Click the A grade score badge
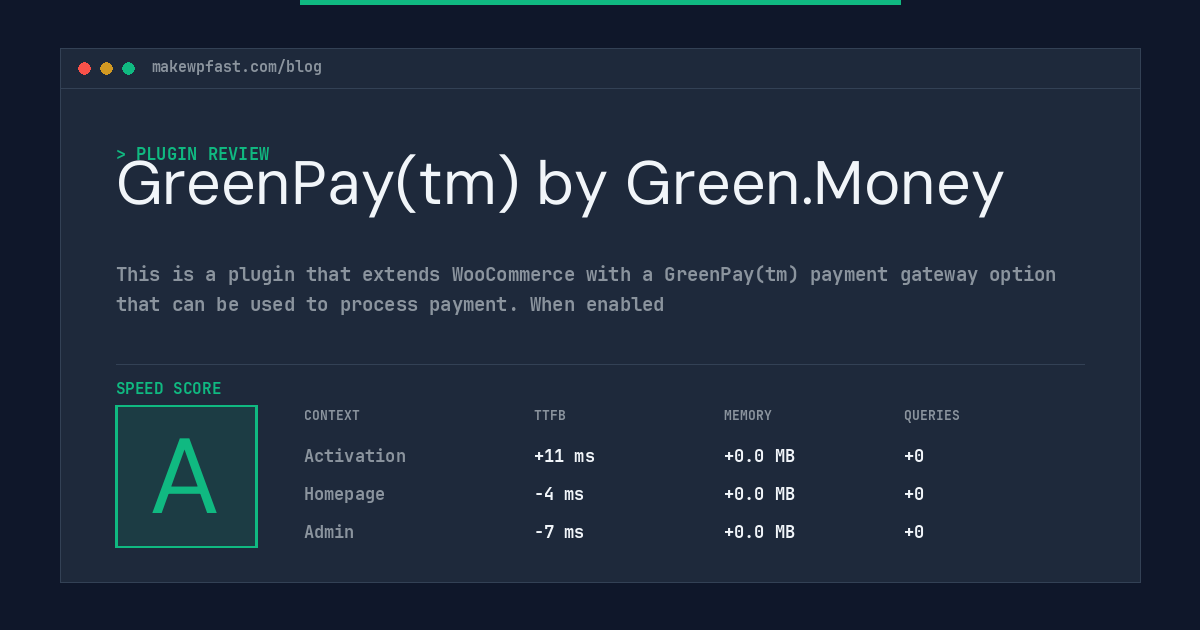The height and width of the screenshot is (630, 1200). coord(186,476)
